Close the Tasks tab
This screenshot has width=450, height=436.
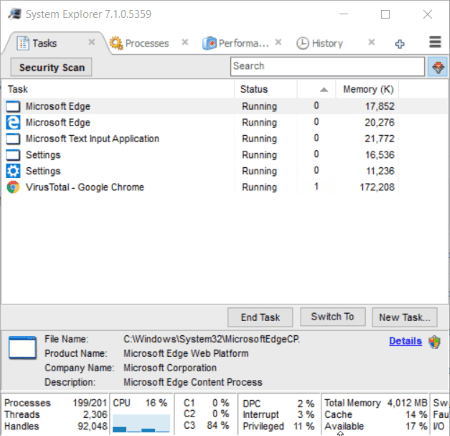92,42
